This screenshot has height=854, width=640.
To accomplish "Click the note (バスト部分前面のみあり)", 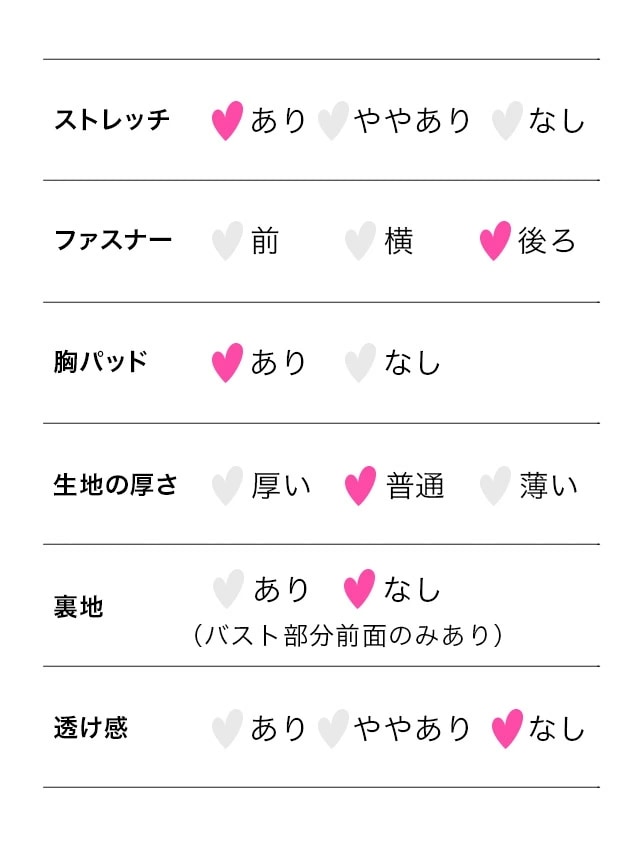I will [349, 636].
